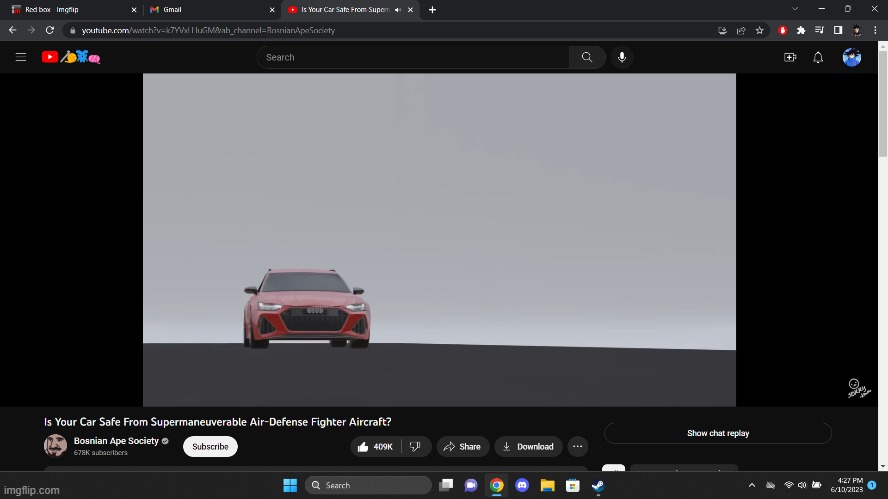Open Steam from the taskbar

598,485
